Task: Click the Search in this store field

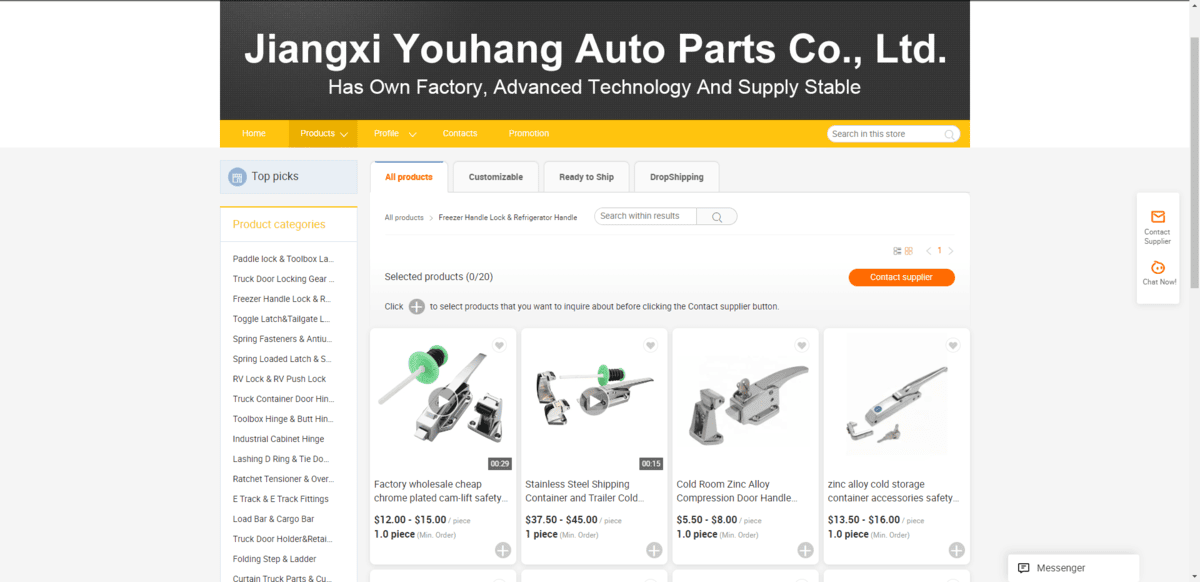Action: pyautogui.click(x=885, y=134)
